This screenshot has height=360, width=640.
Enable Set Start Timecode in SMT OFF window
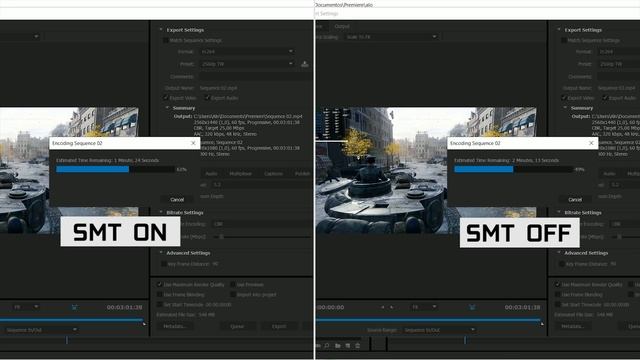[557, 304]
